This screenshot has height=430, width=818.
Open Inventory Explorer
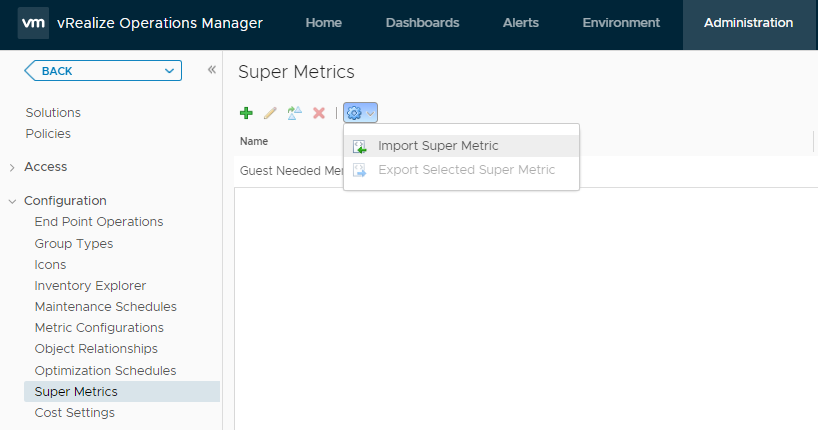point(90,286)
